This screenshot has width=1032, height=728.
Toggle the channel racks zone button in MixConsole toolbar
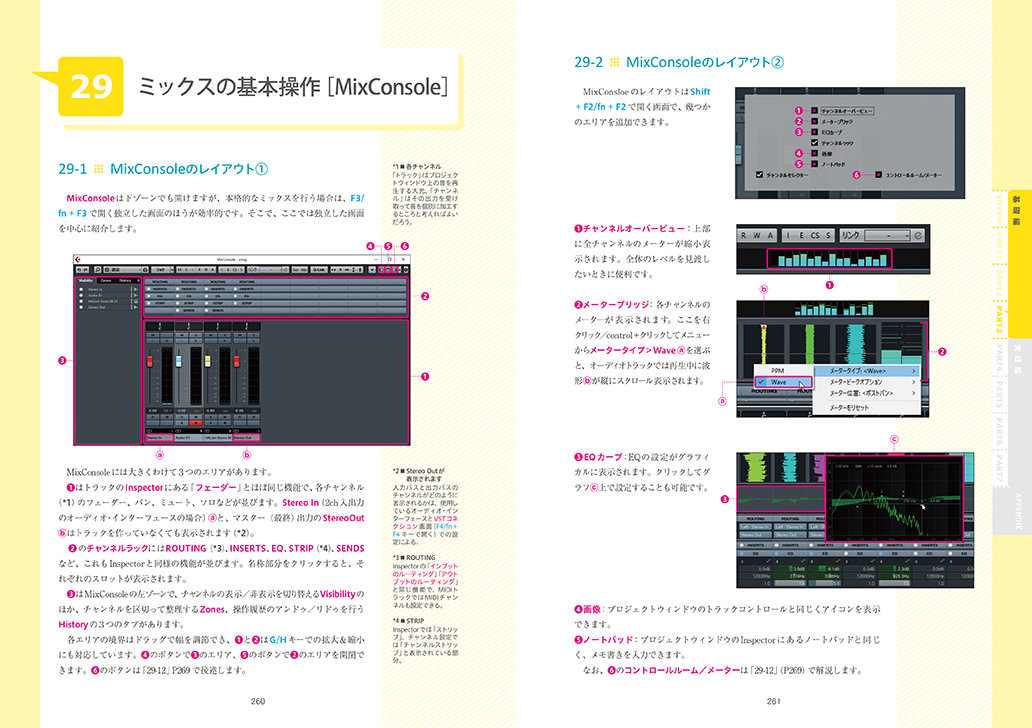coord(388,270)
